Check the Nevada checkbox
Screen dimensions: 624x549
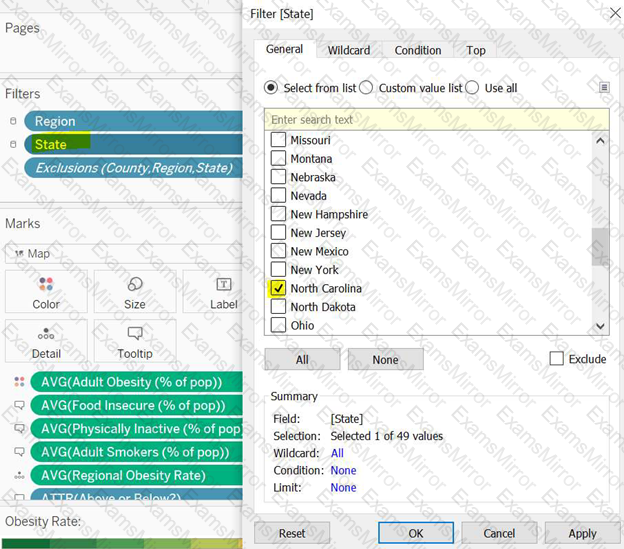tap(278, 195)
